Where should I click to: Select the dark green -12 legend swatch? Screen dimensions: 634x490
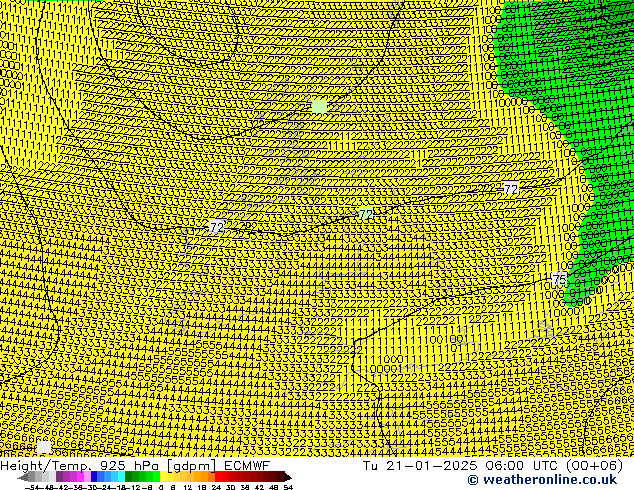pyautogui.click(x=129, y=476)
